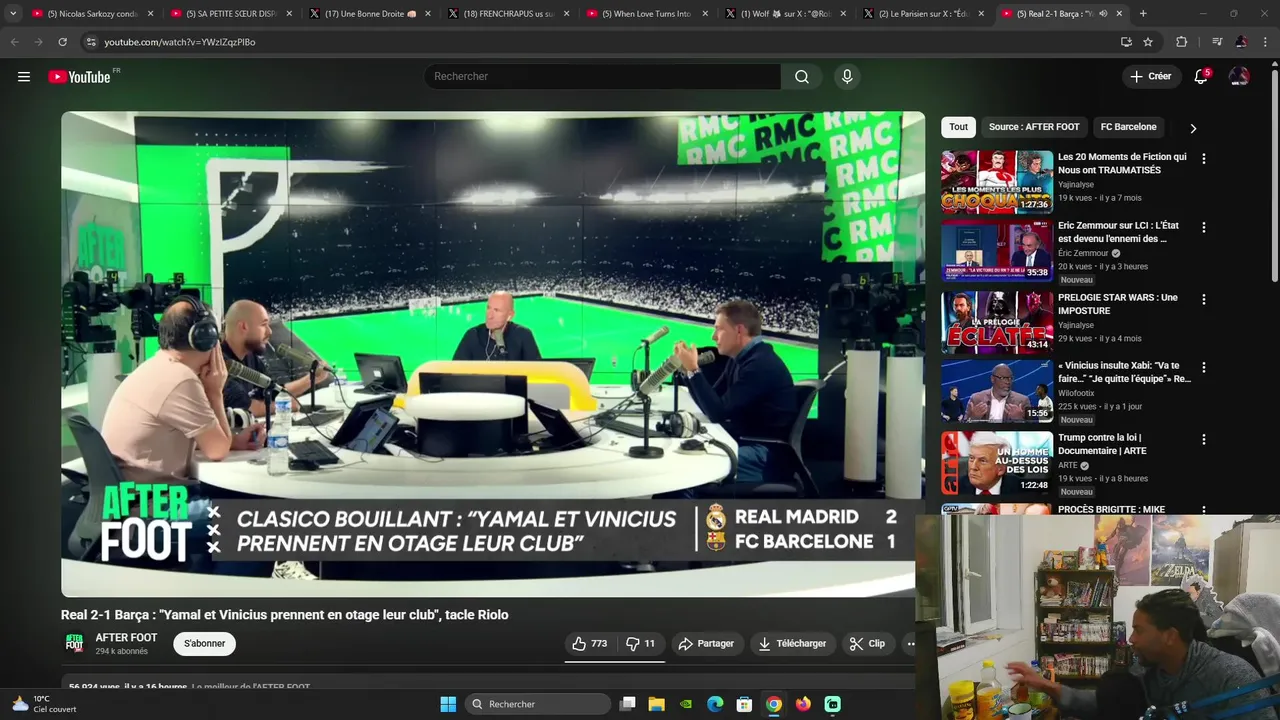This screenshot has height=720, width=1280.
Task: Dislike the video with thumbs down
Action: 641,643
